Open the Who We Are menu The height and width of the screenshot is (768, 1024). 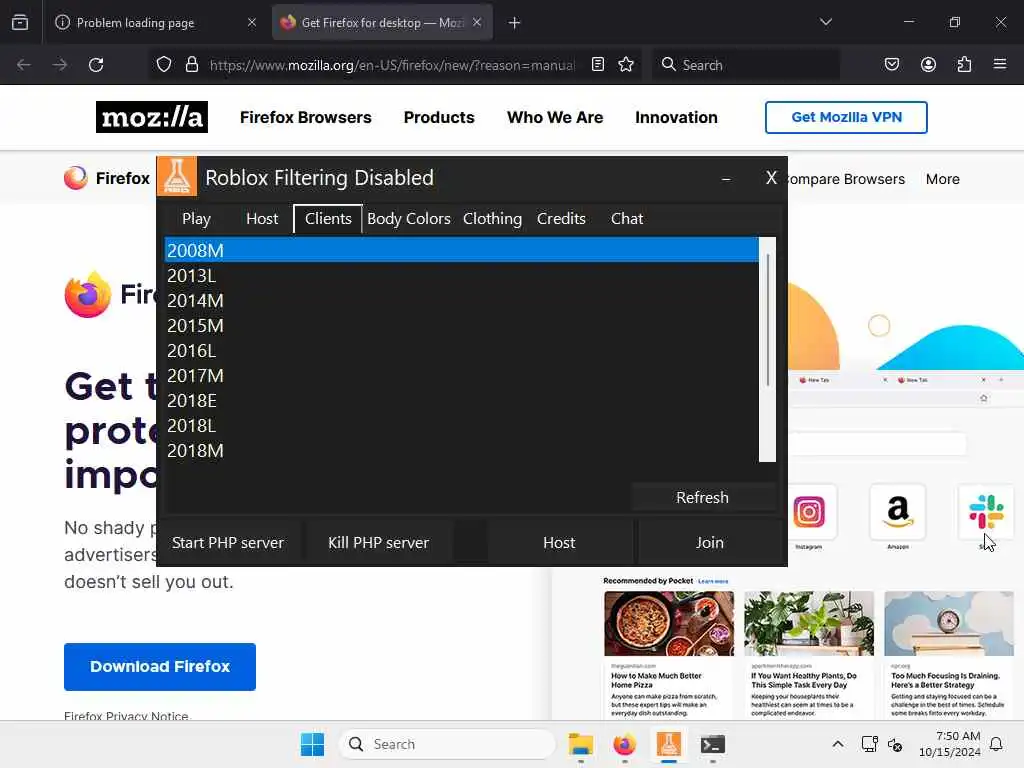555,118
